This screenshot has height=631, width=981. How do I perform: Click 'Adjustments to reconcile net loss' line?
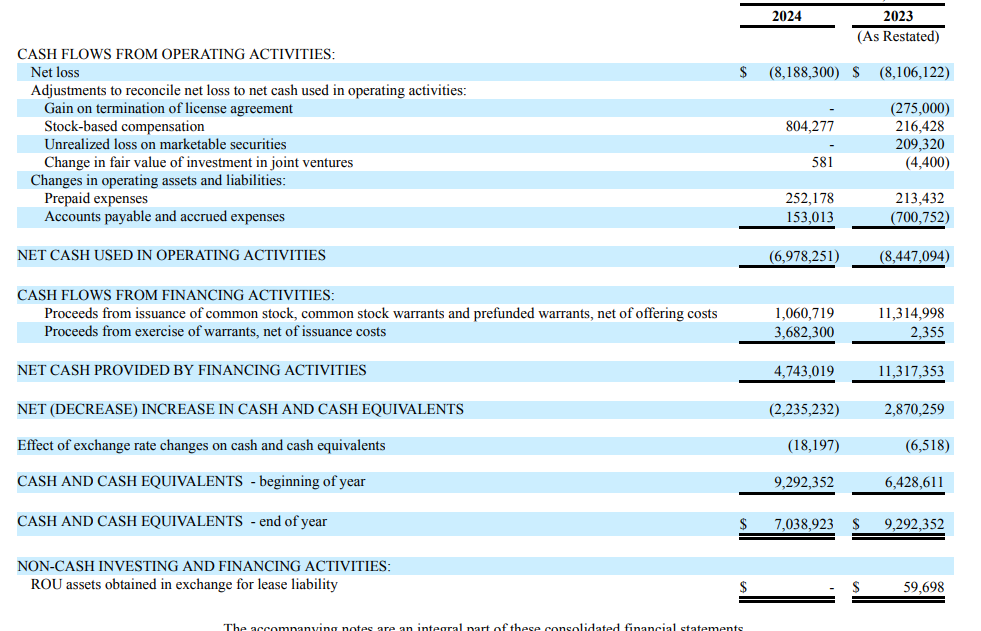click(x=248, y=91)
